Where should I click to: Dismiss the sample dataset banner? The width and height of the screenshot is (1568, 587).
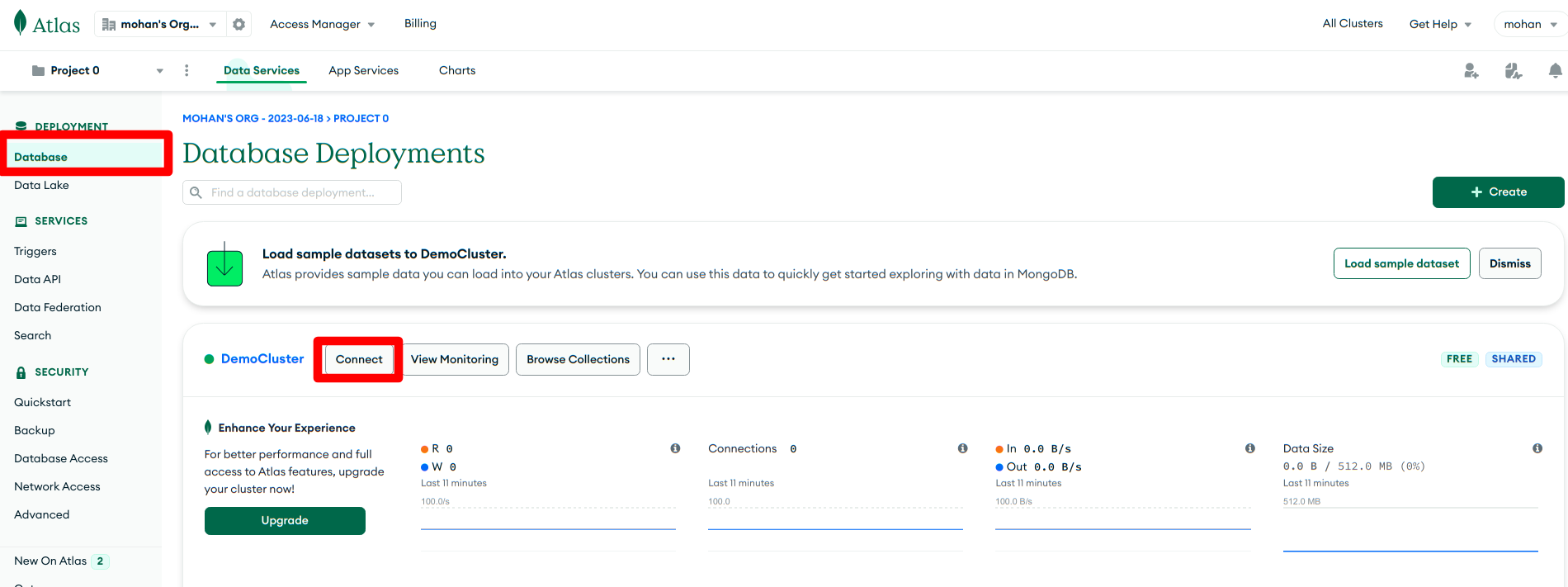[x=1509, y=263]
